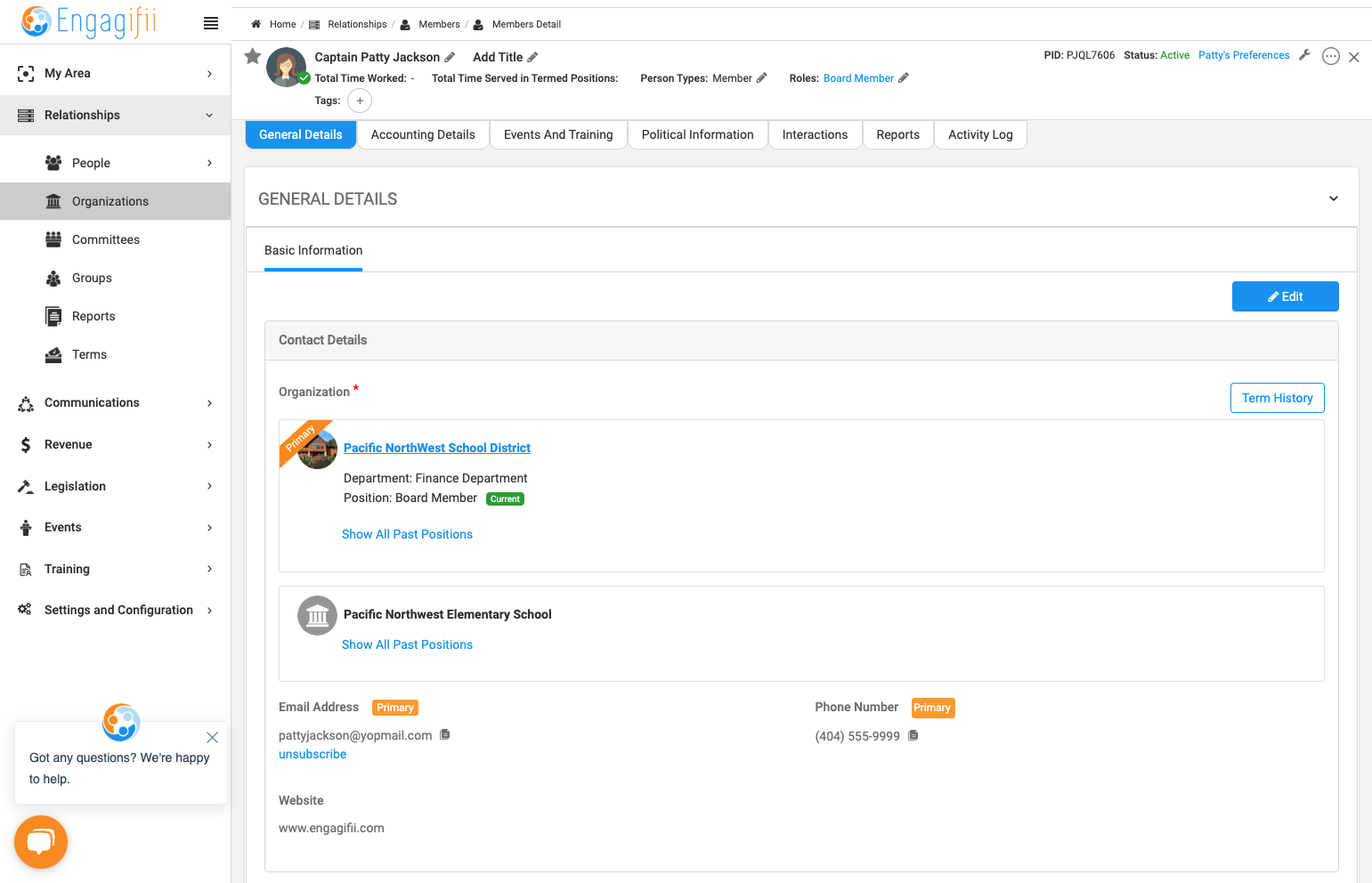Collapse the GENERAL DETAILS section chevron
This screenshot has width=1372, height=883.
[x=1334, y=198]
